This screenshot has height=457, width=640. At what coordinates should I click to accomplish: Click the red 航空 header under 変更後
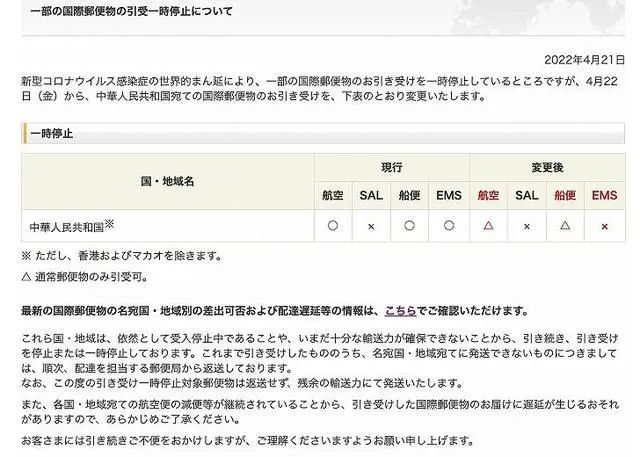click(488, 196)
